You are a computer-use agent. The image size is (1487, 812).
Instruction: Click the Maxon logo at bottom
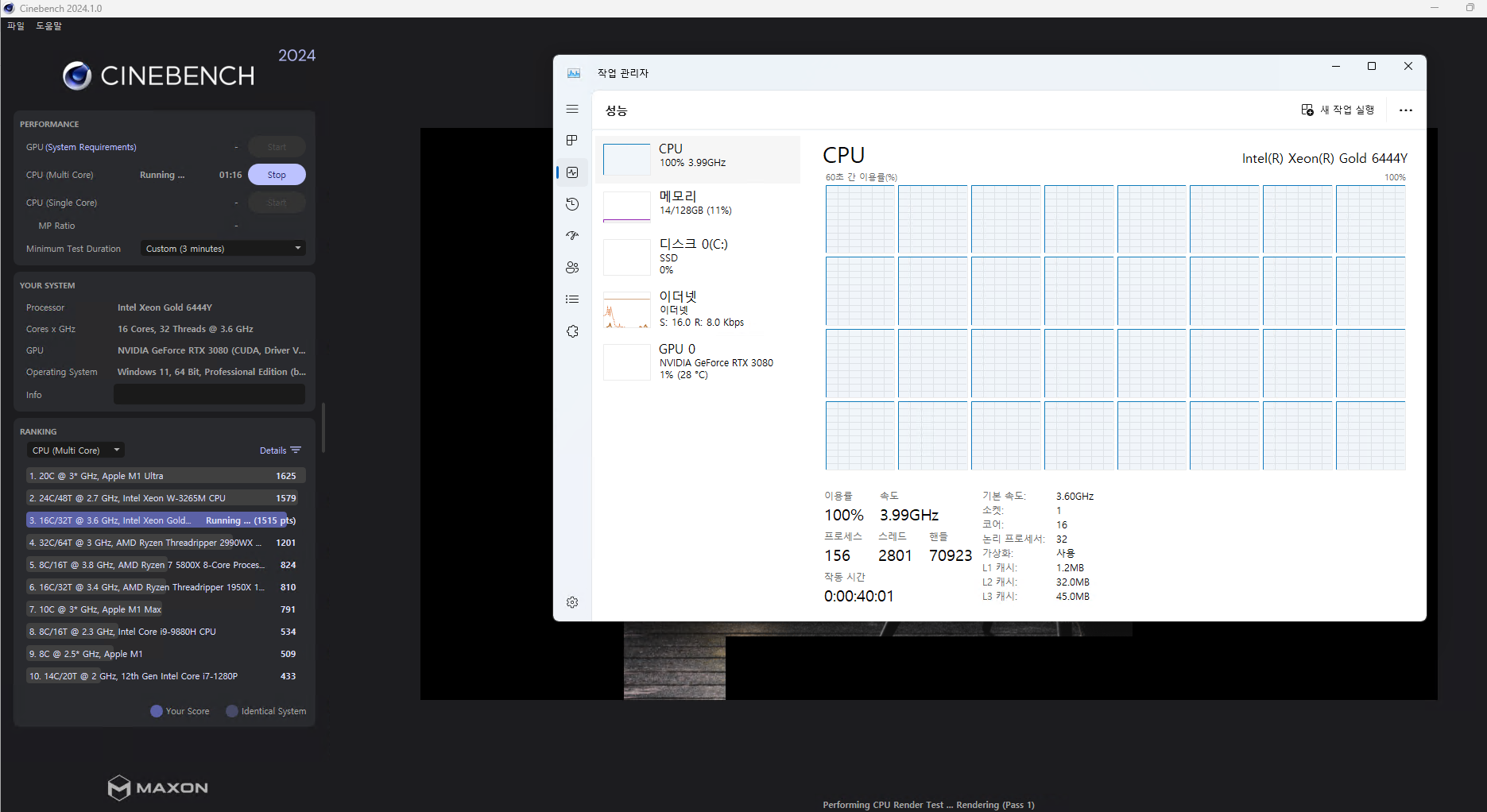pyautogui.click(x=158, y=787)
